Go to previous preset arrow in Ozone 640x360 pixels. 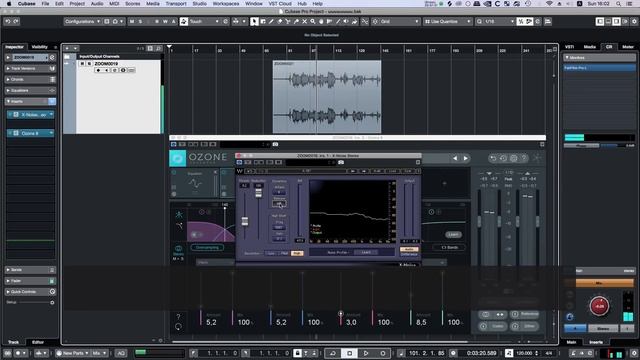coord(455,158)
